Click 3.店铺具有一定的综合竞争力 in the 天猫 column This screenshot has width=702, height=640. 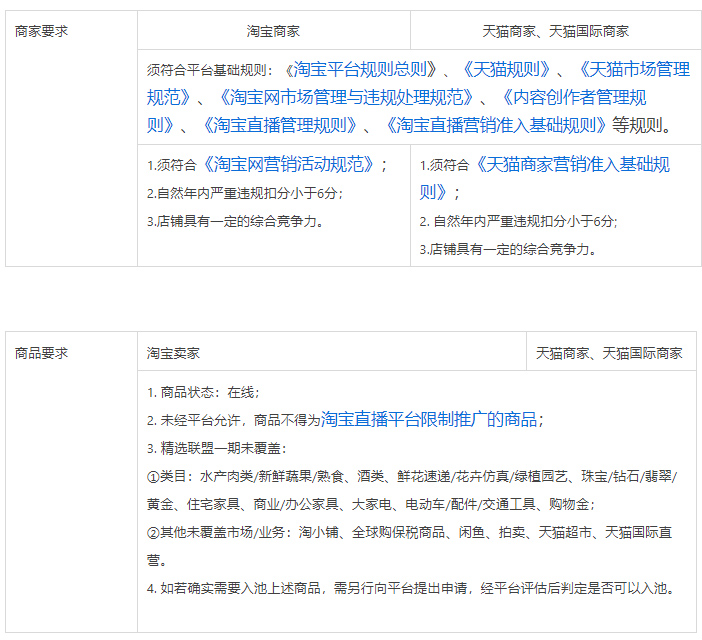pos(508,249)
